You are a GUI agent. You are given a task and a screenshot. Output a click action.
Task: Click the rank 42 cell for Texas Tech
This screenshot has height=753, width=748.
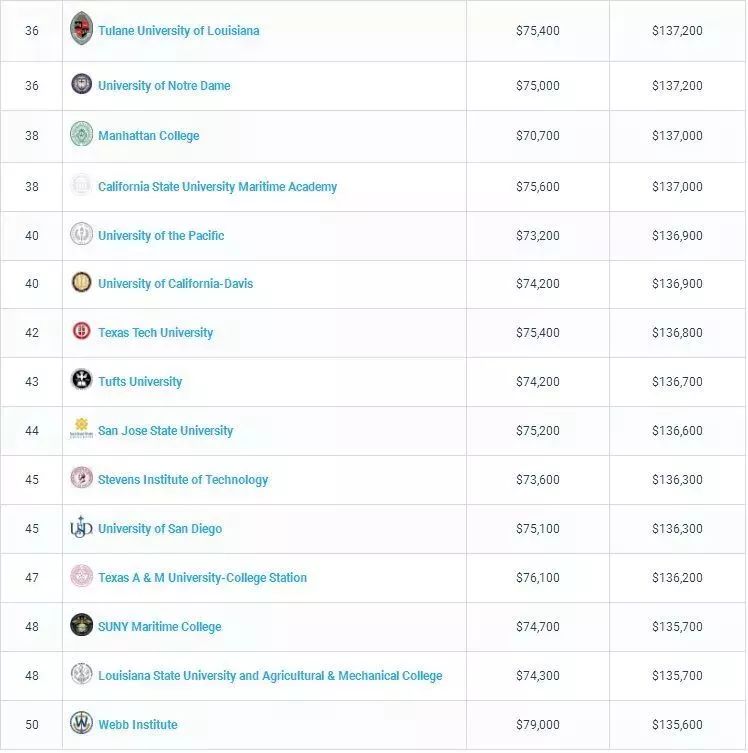pos(32,333)
